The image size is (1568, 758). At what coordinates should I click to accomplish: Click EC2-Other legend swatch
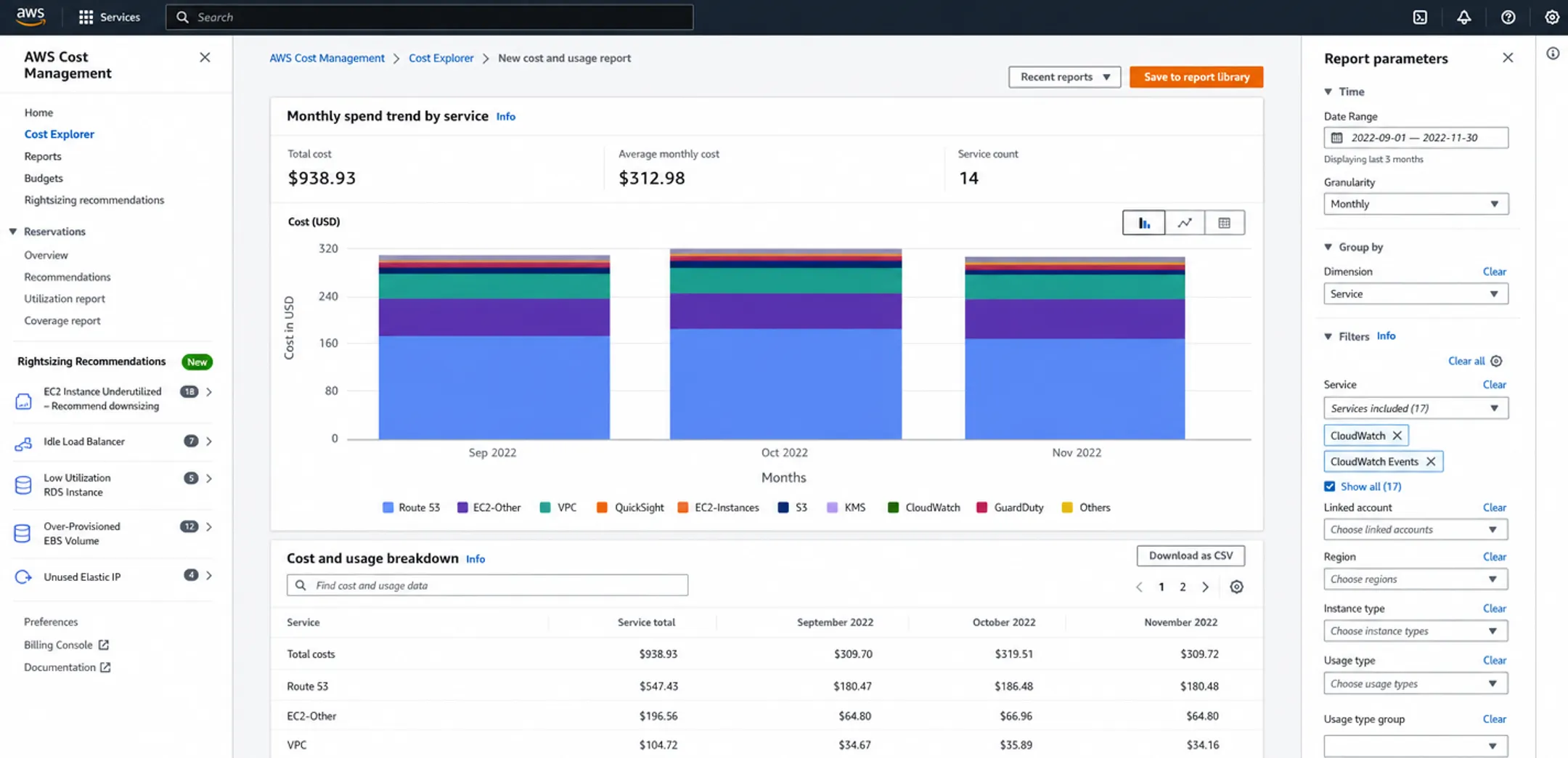tap(462, 508)
